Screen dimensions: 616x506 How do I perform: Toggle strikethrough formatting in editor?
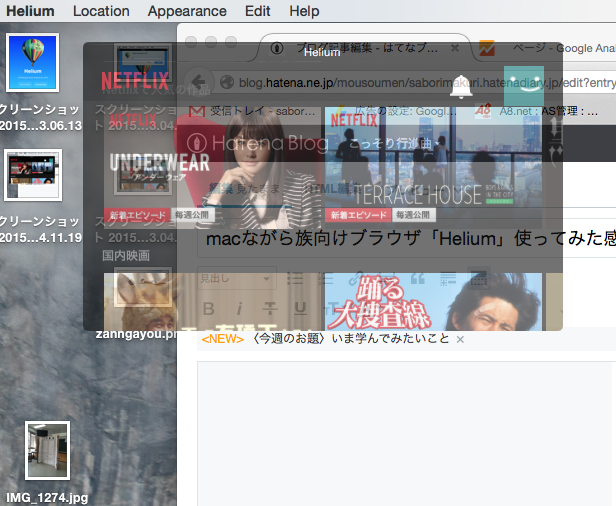[270, 309]
